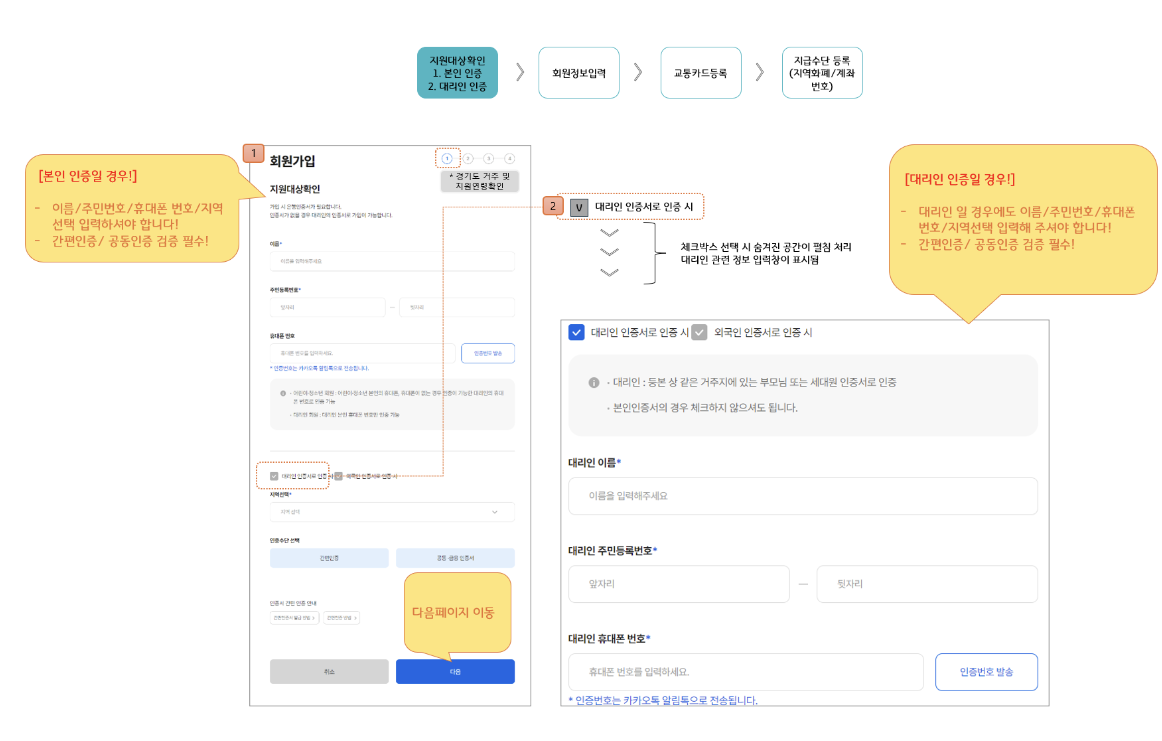Image resolution: width=1162 pixels, height=741 pixels.
Task: Click the blue 다음 button
Action: (456, 671)
